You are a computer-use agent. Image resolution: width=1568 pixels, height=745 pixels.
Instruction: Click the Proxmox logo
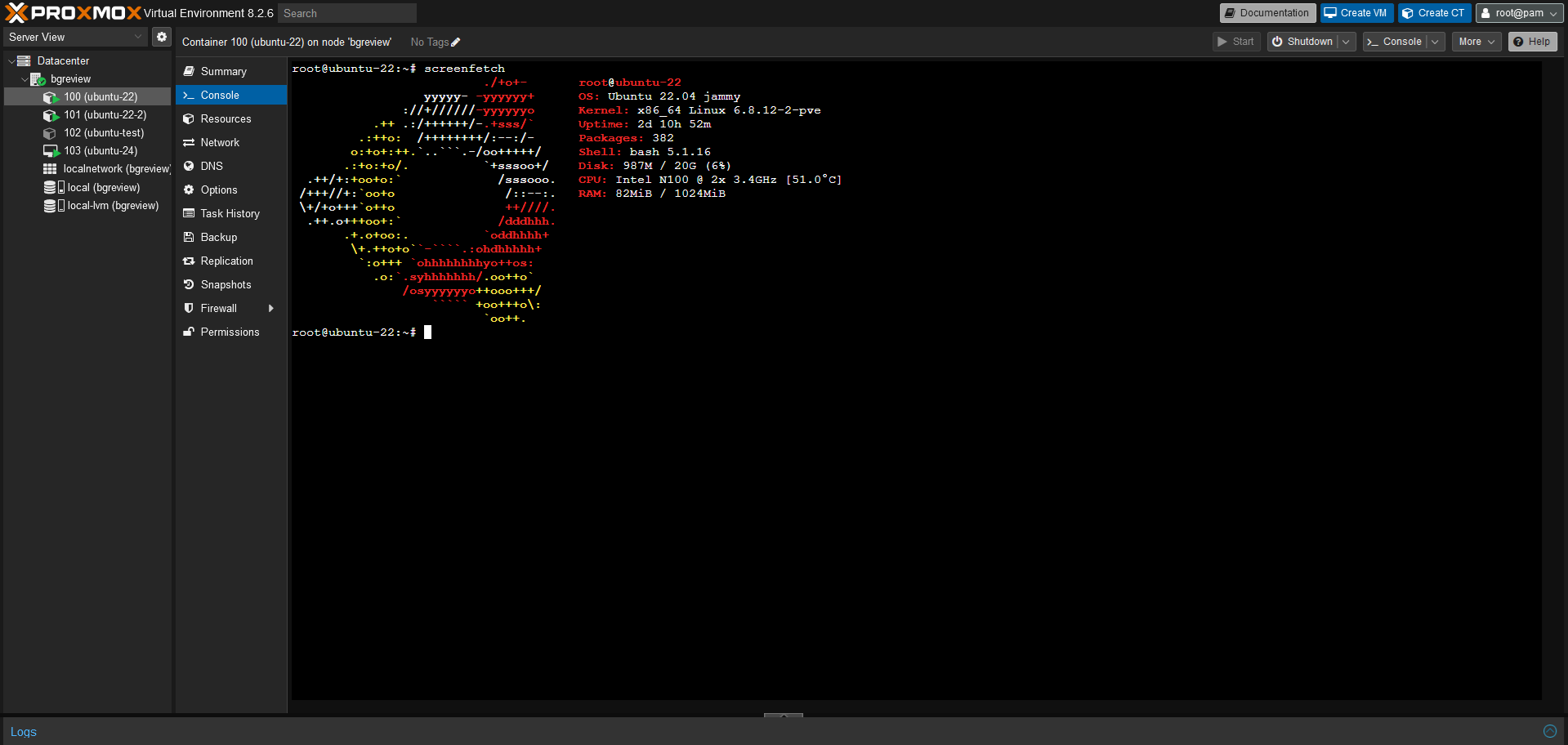coord(74,13)
